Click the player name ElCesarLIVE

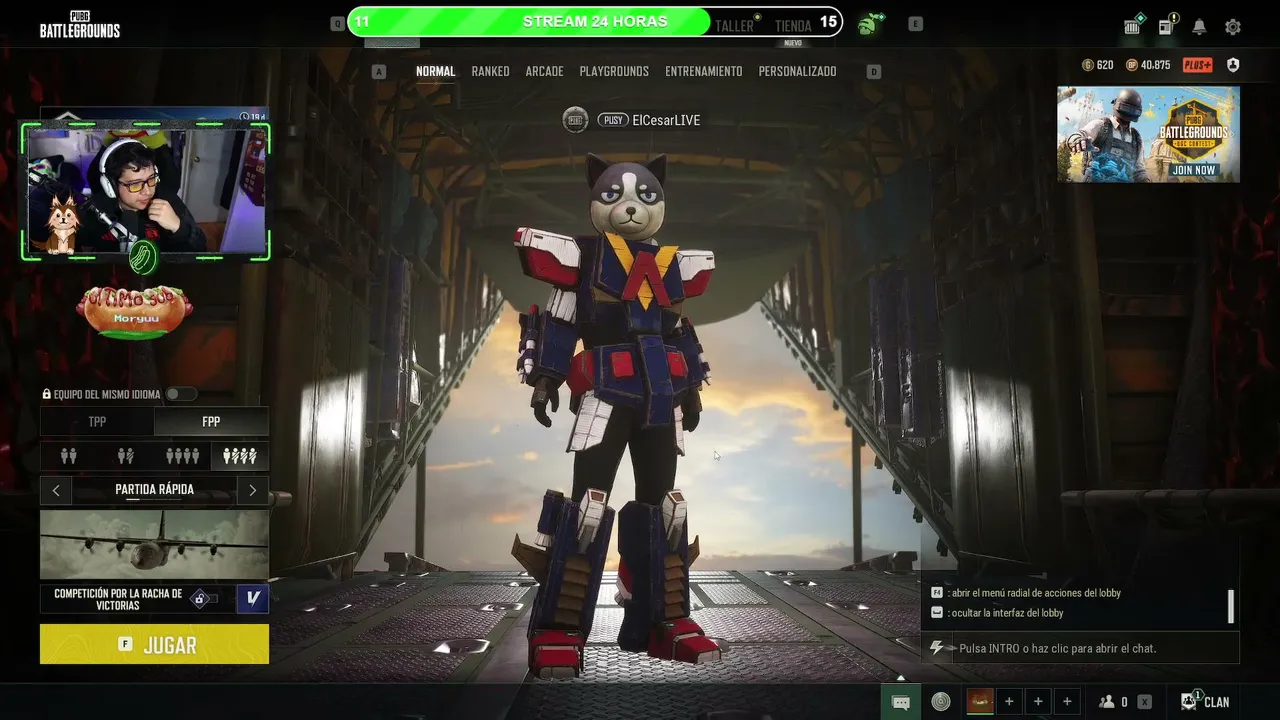pyautogui.click(x=666, y=120)
